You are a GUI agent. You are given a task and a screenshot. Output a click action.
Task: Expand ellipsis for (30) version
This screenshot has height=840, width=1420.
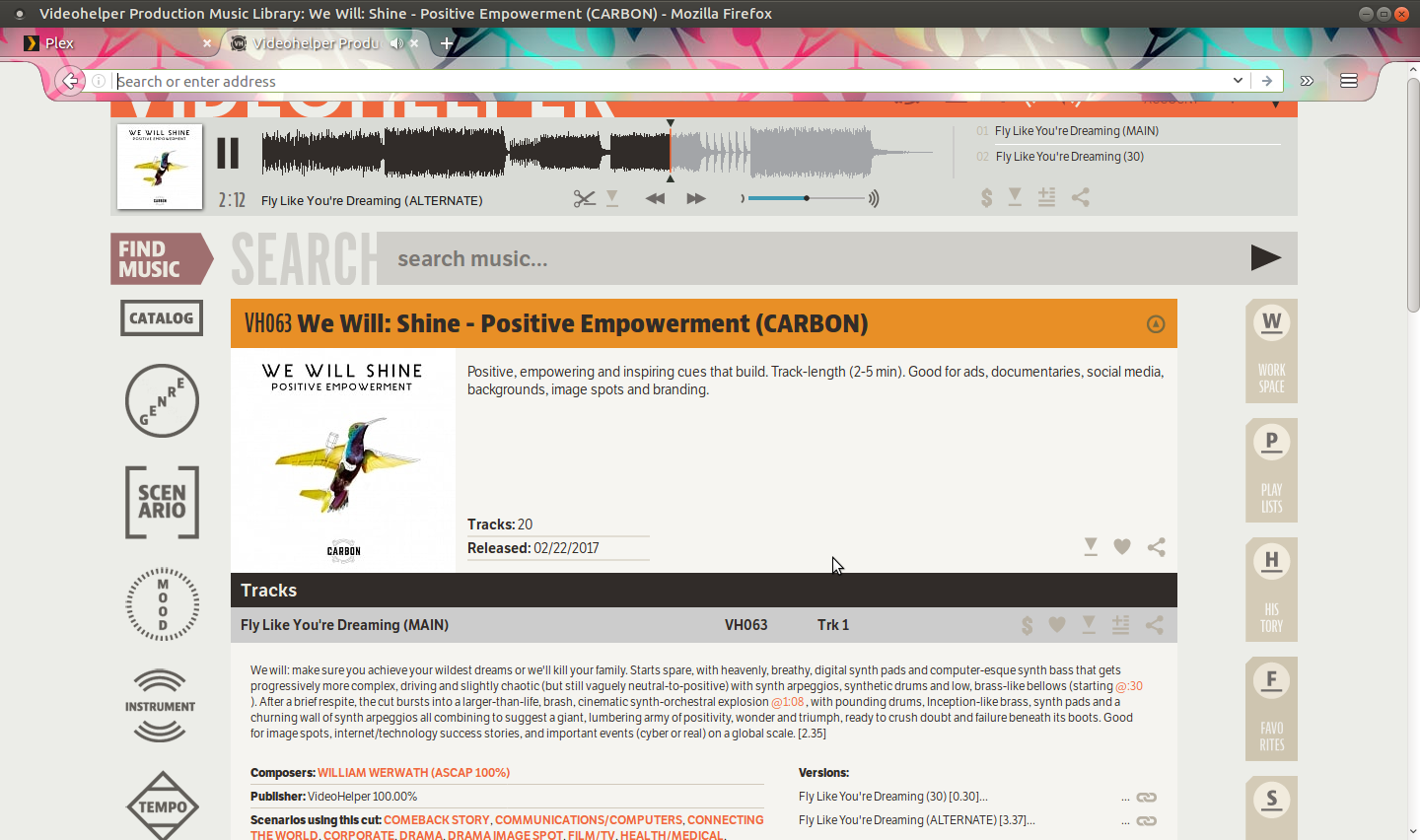[1125, 799]
